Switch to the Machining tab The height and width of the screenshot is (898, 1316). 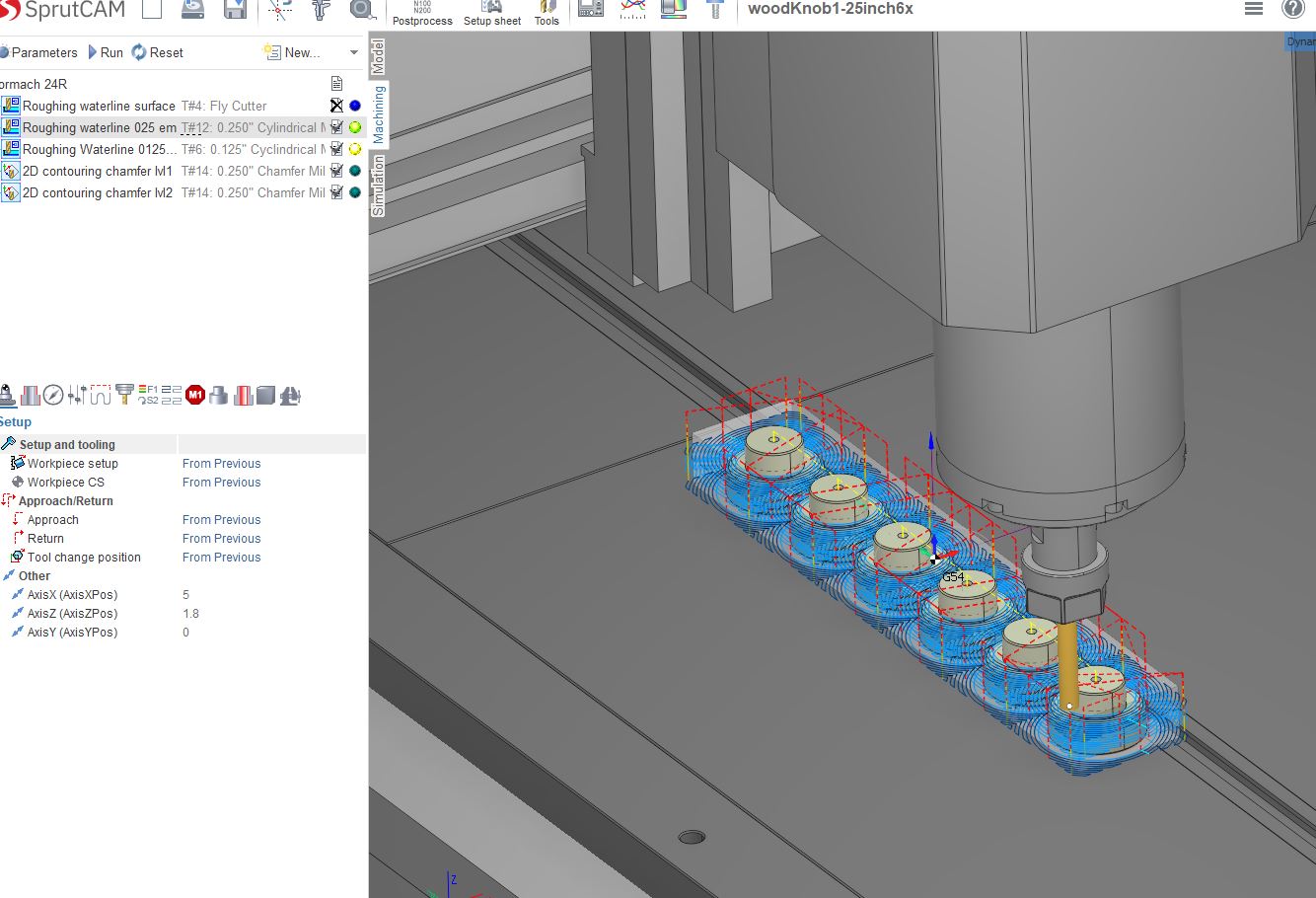pyautogui.click(x=378, y=114)
